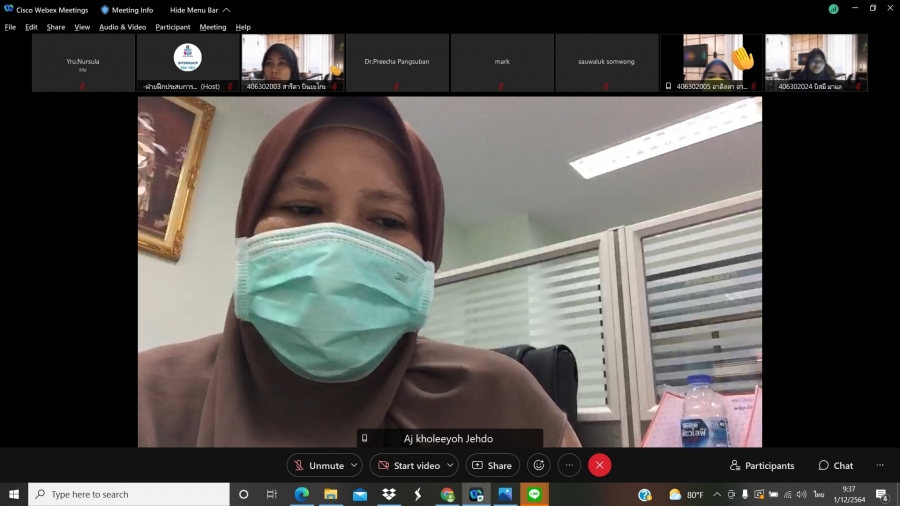
Task: Open Meeting Info shield icon
Action: coord(105,9)
